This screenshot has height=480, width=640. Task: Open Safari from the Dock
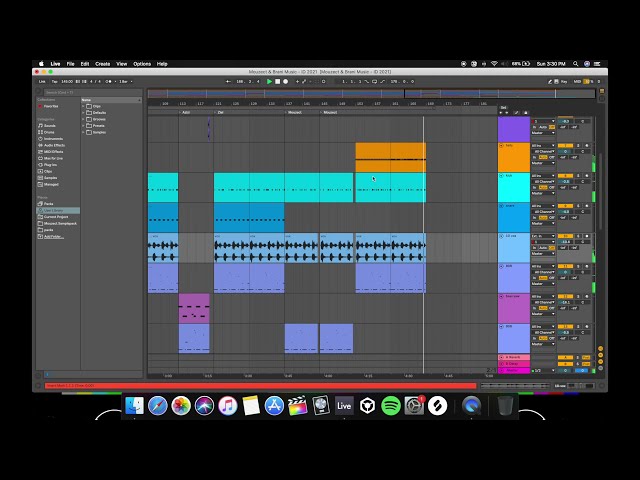(158, 406)
